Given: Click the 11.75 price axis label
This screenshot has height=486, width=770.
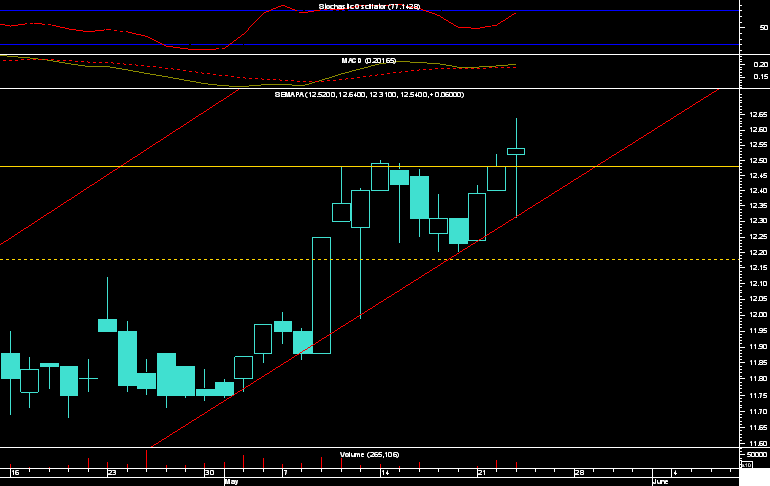Looking at the screenshot, I should pyautogui.click(x=758, y=395).
